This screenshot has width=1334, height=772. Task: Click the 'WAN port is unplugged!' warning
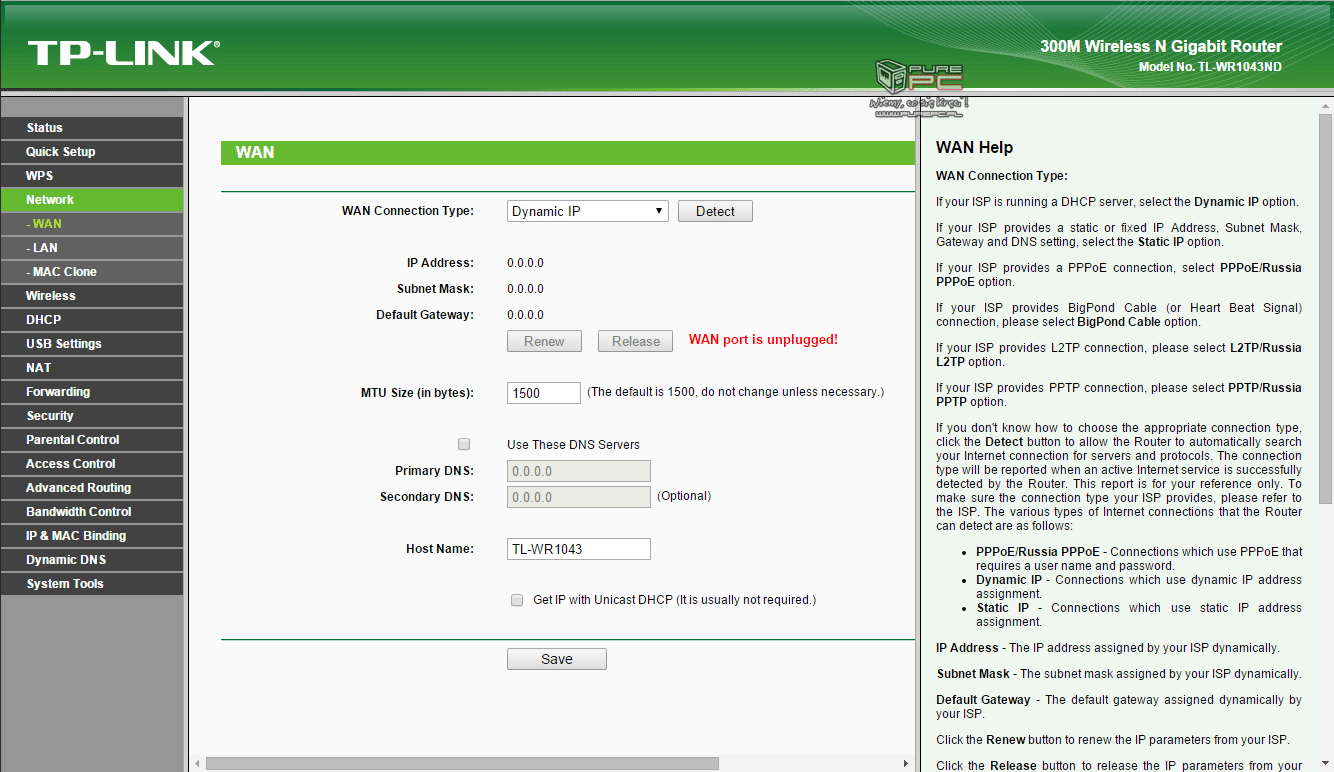click(763, 340)
